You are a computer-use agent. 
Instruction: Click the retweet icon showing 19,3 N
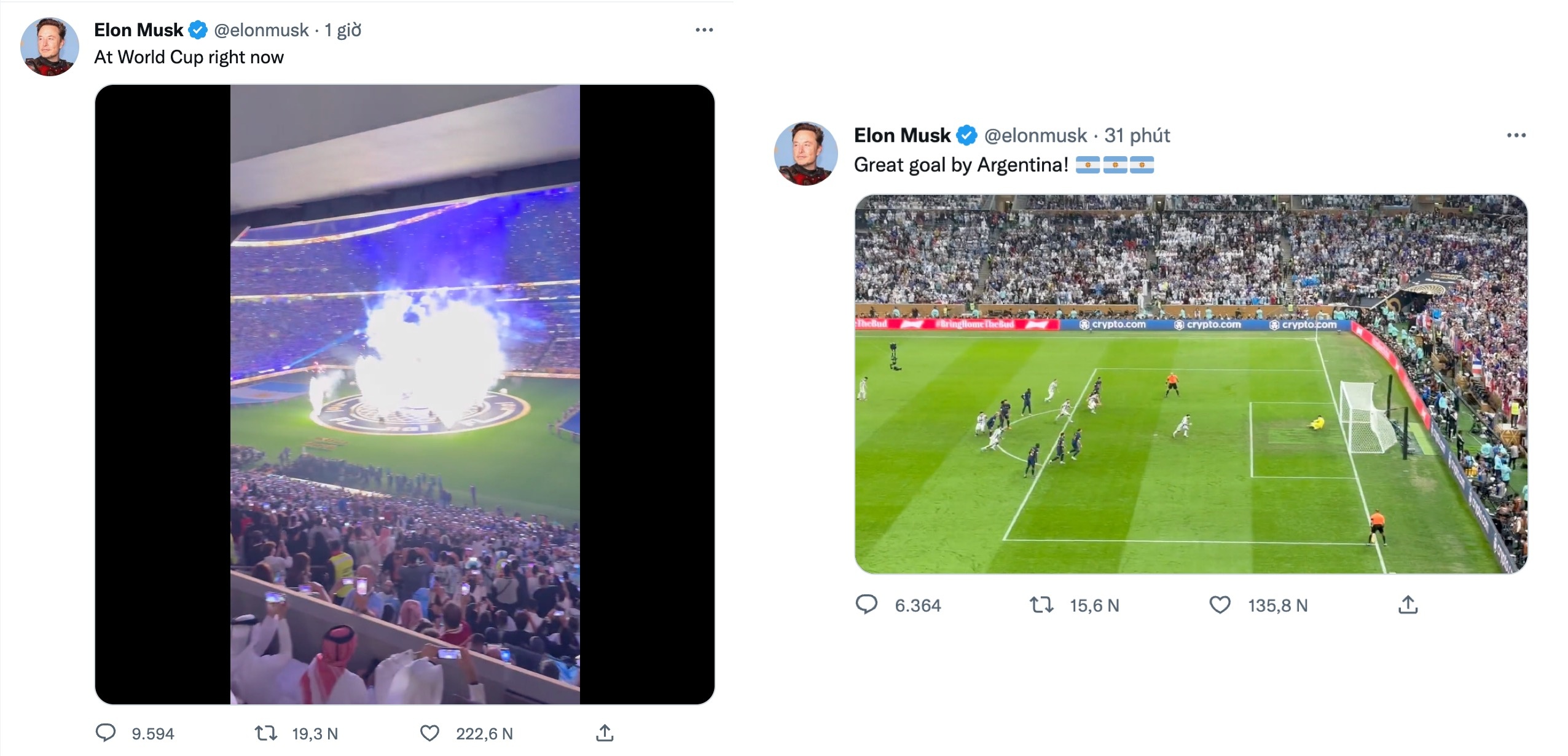[x=267, y=733]
